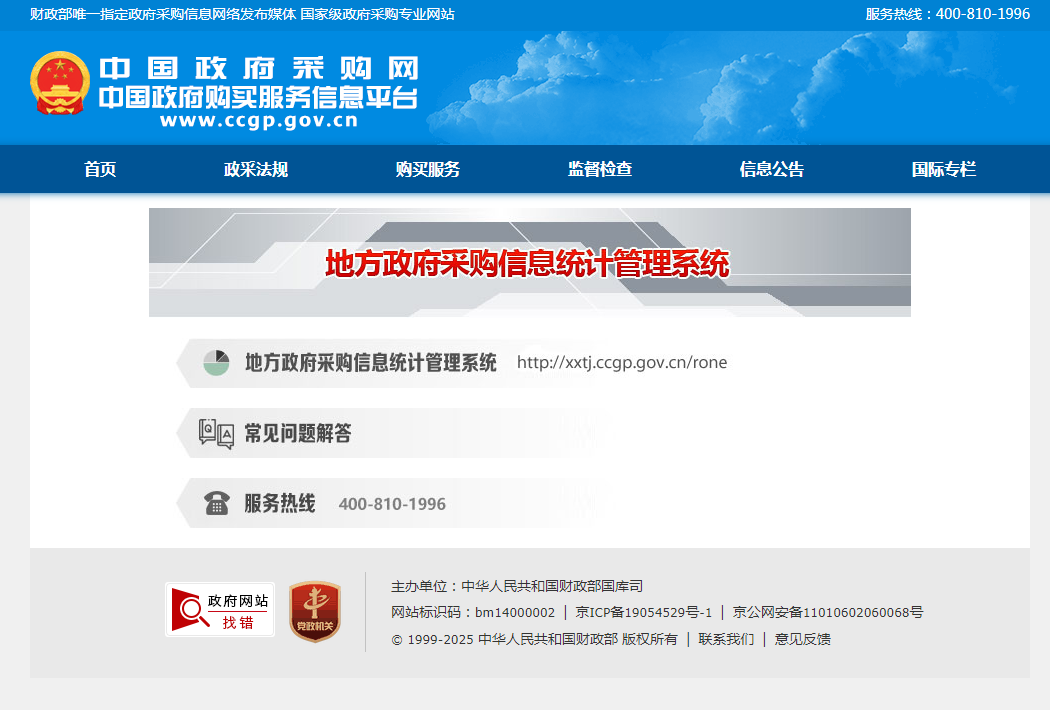Open the xxtj.ccgp.gov.cn/rone link

coord(622,362)
